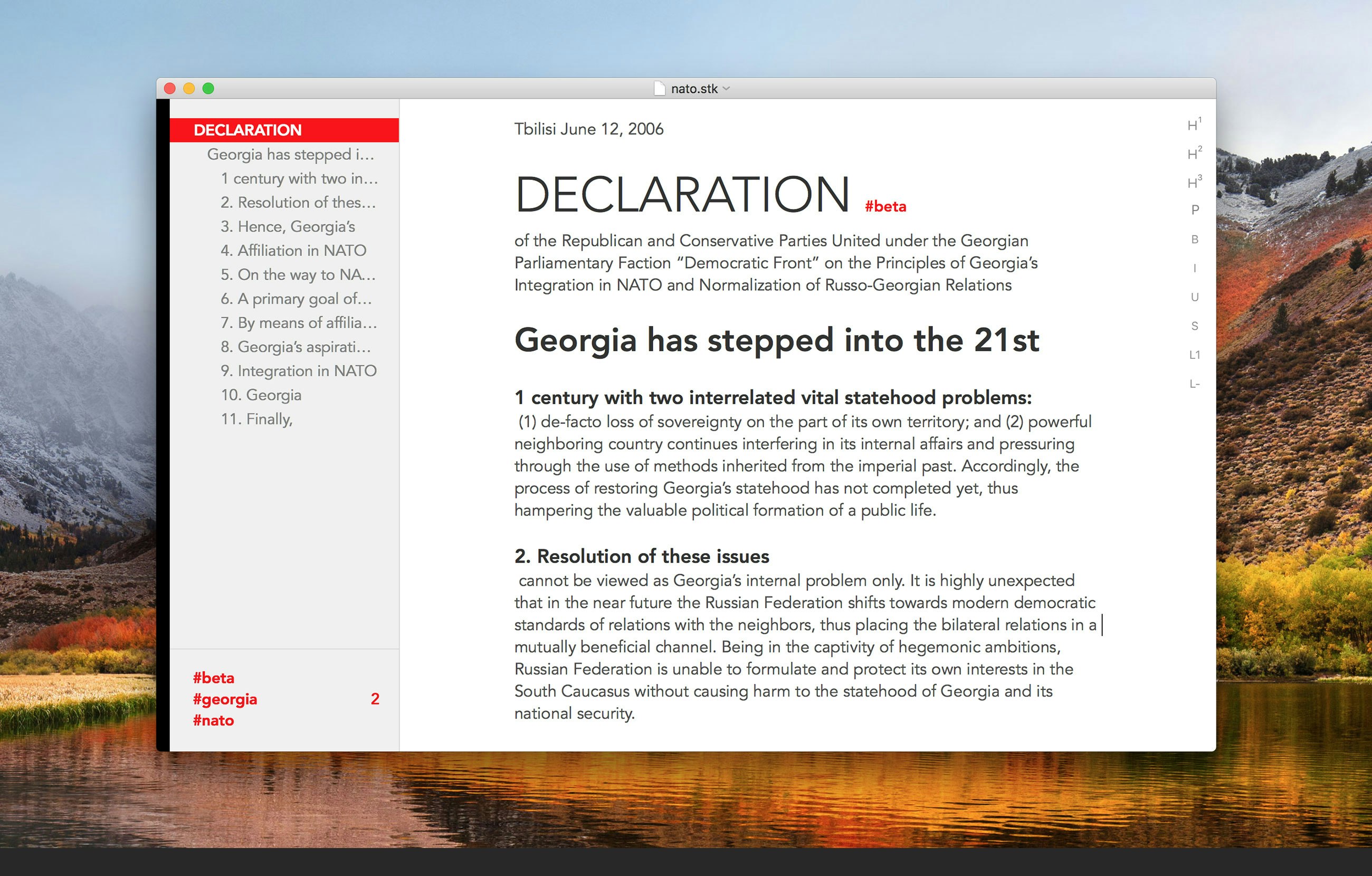Click the document proxy icon beside nato.stk
This screenshot has width=1372, height=876.
[x=659, y=88]
